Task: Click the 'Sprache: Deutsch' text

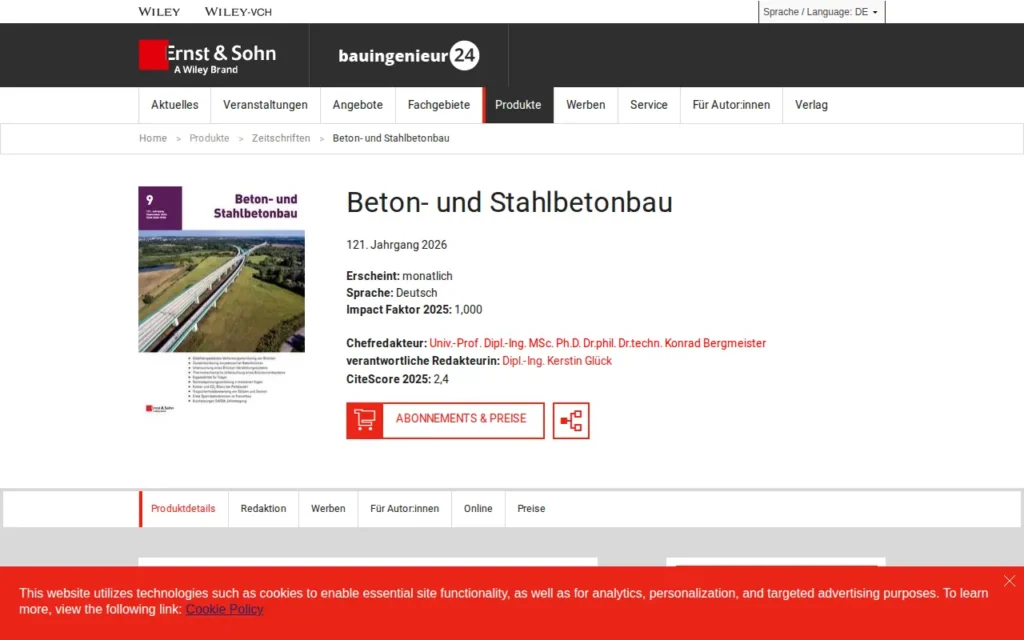Action: 392,293
